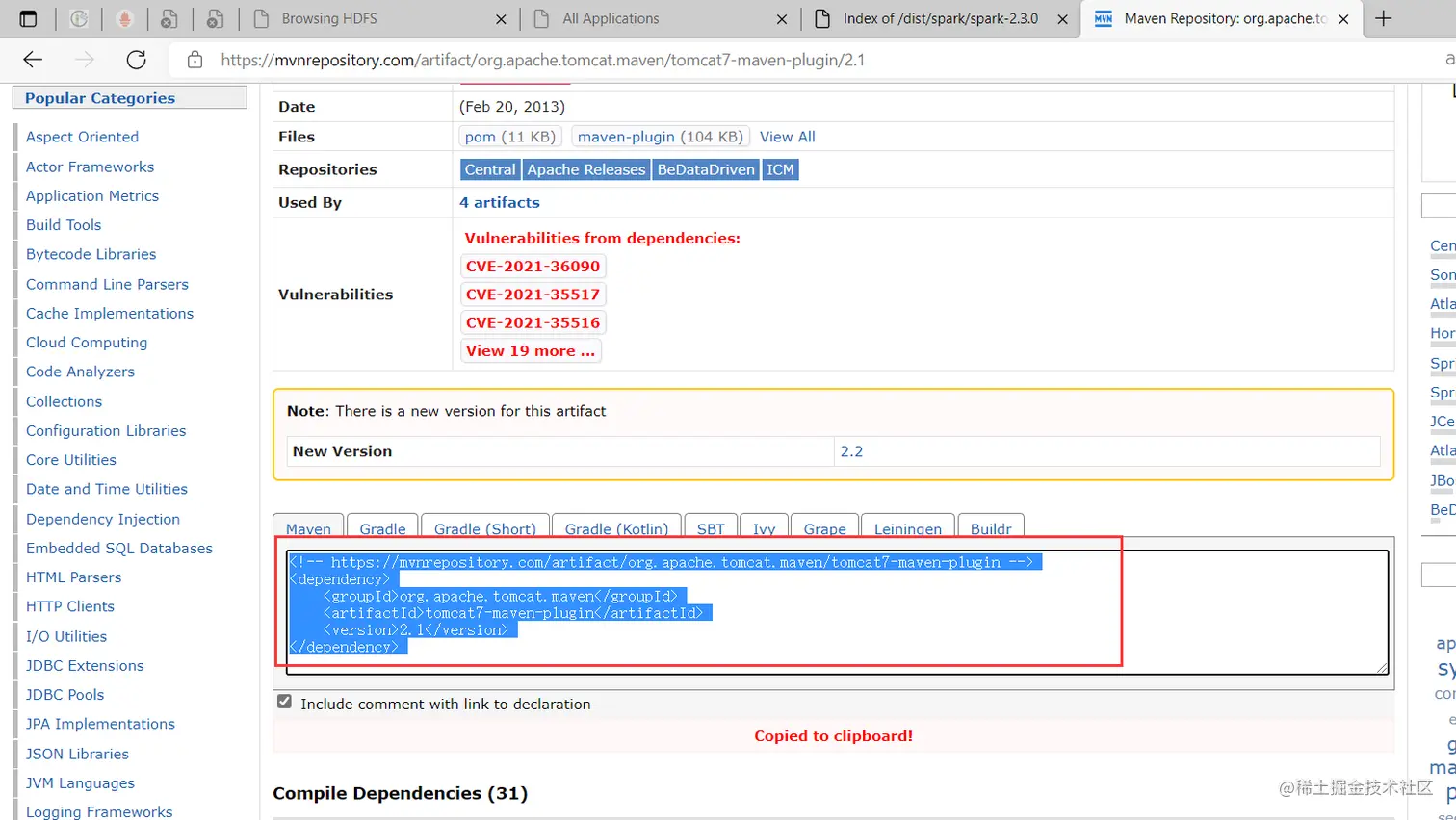Open Command Line Parsers category

pos(107,284)
